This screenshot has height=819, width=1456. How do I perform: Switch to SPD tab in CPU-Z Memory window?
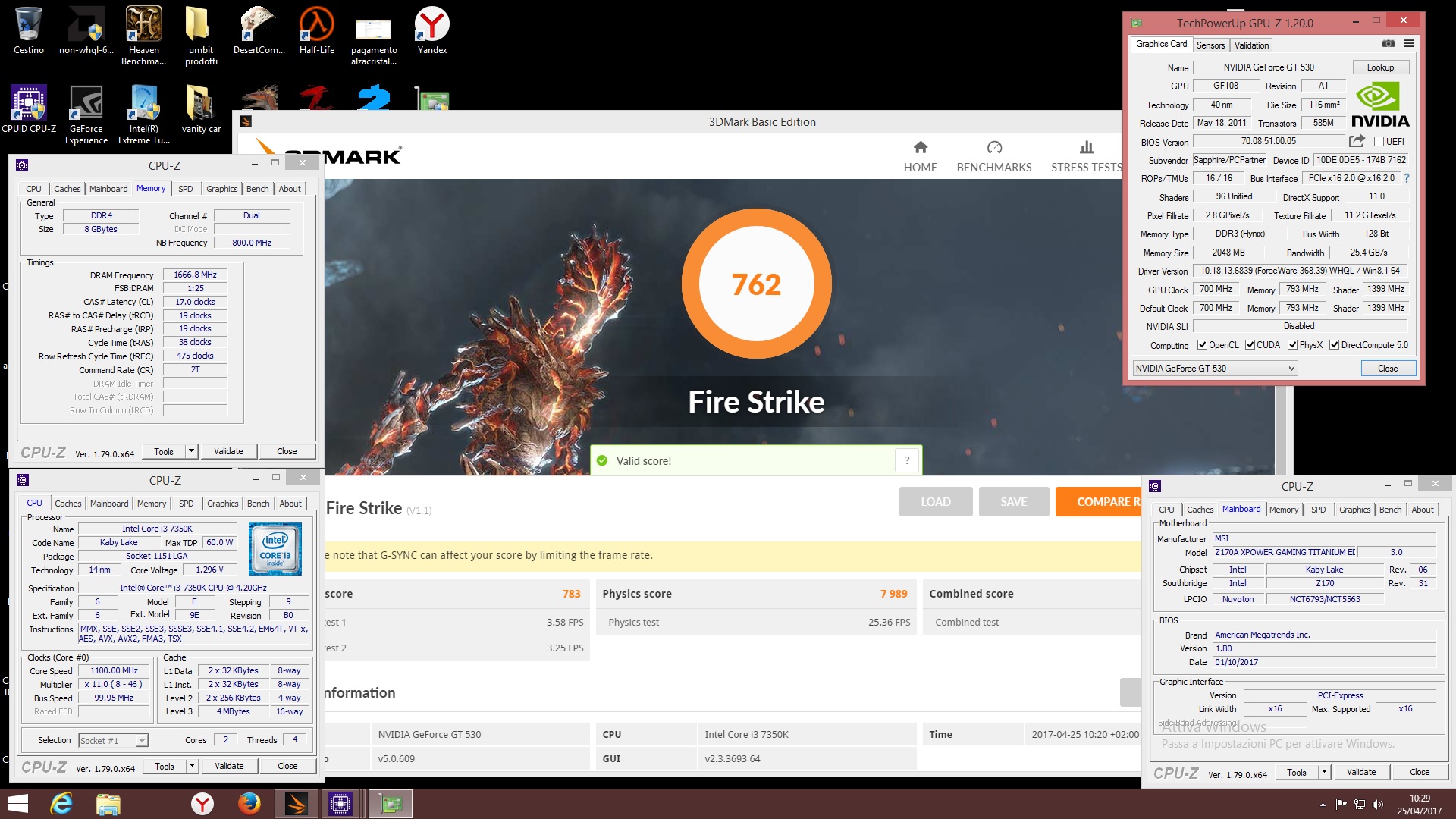[x=186, y=189]
